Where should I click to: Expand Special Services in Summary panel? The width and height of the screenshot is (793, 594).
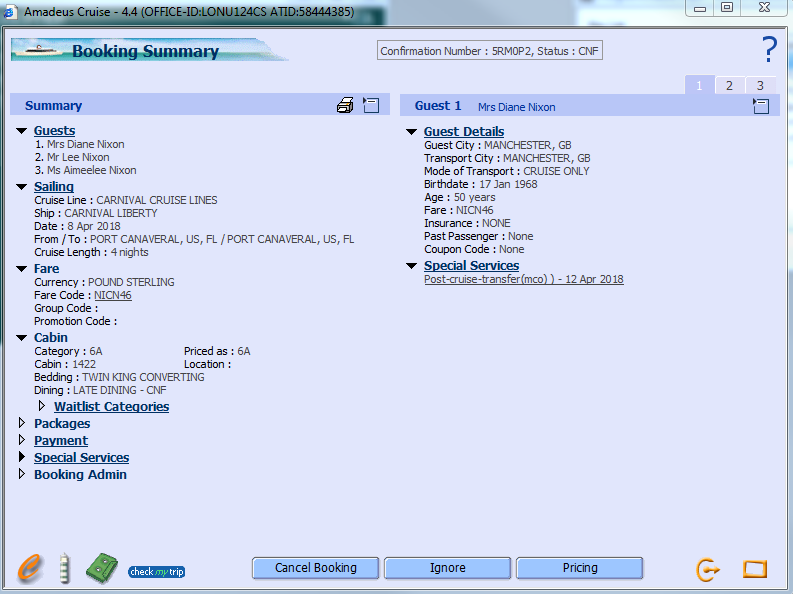[22, 457]
